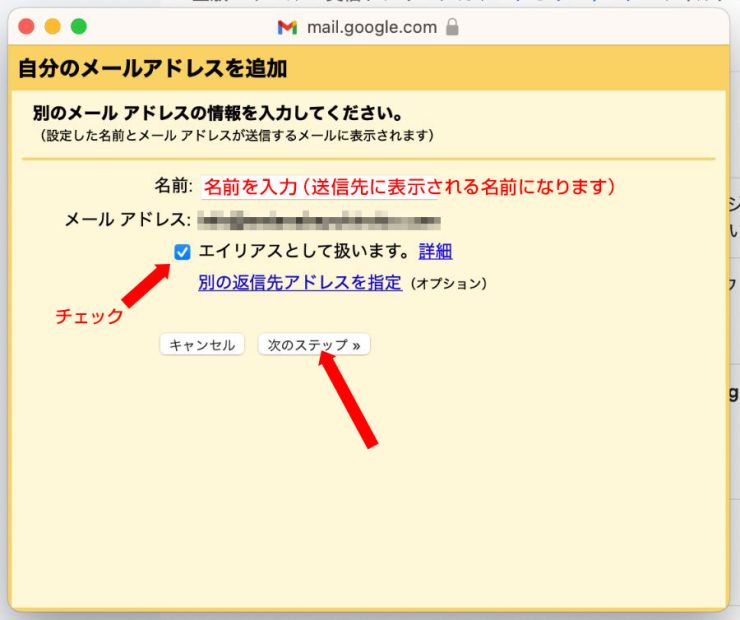Open the 詳細 link
The height and width of the screenshot is (620, 740).
(x=435, y=251)
